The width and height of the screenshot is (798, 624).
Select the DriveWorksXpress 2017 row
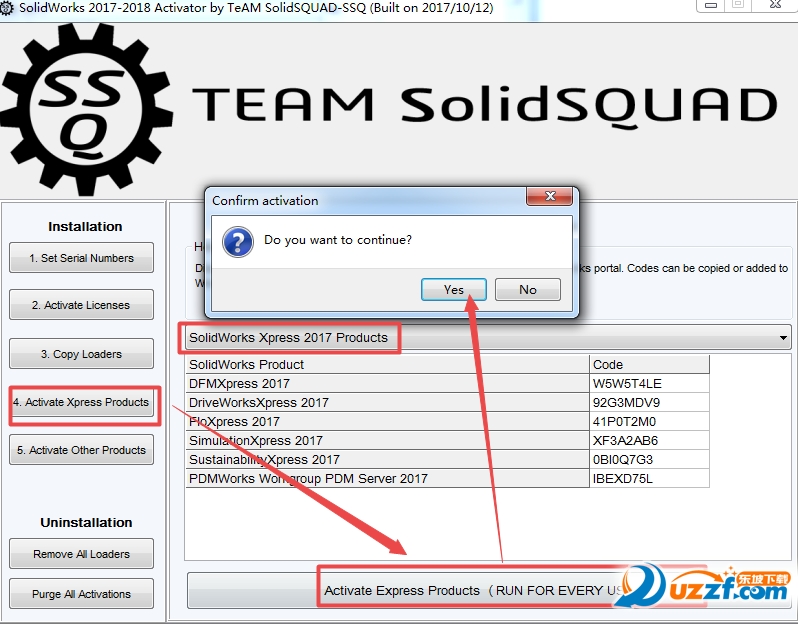[447, 403]
